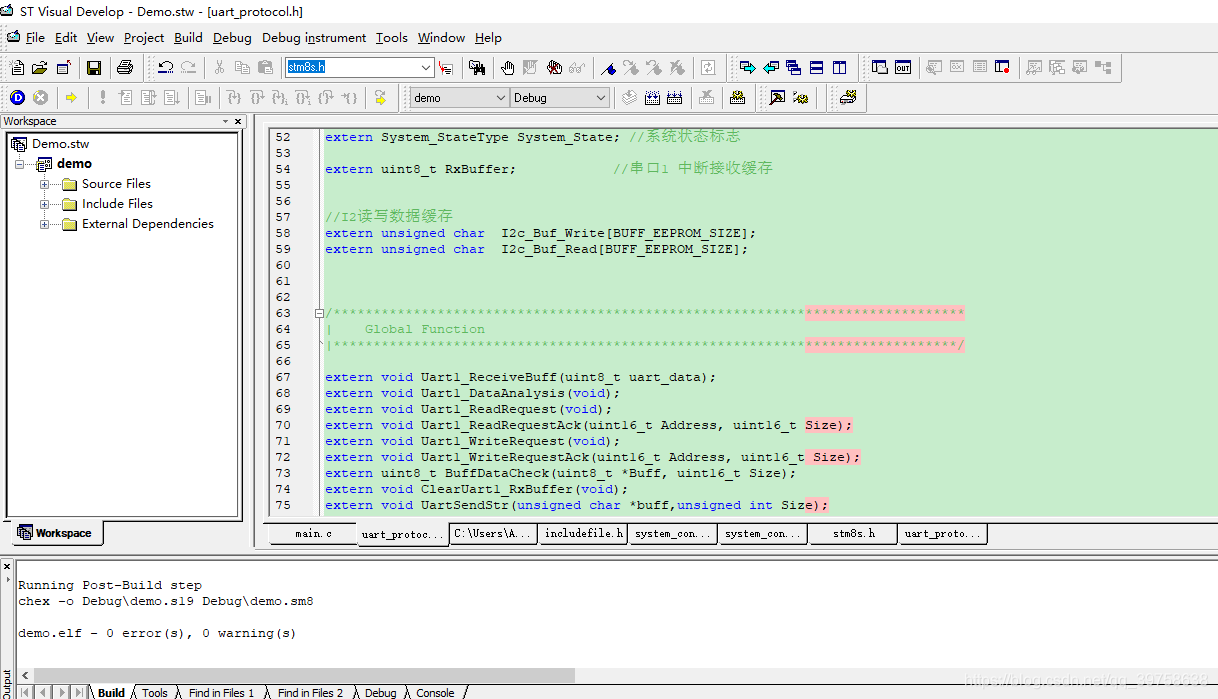Click the hand breakpoint icon
This screenshot has height=699, width=1218.
(508, 68)
